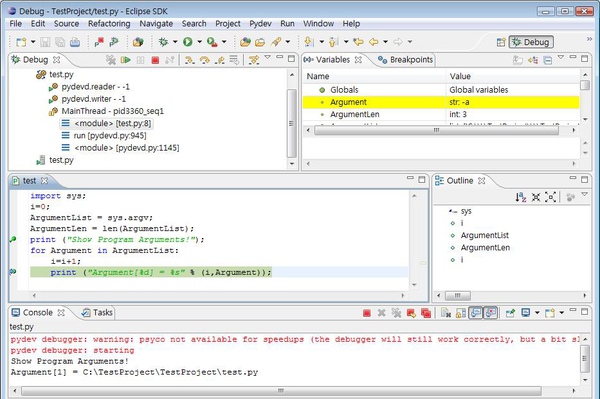Click the Drop to Frame icon

[234, 60]
